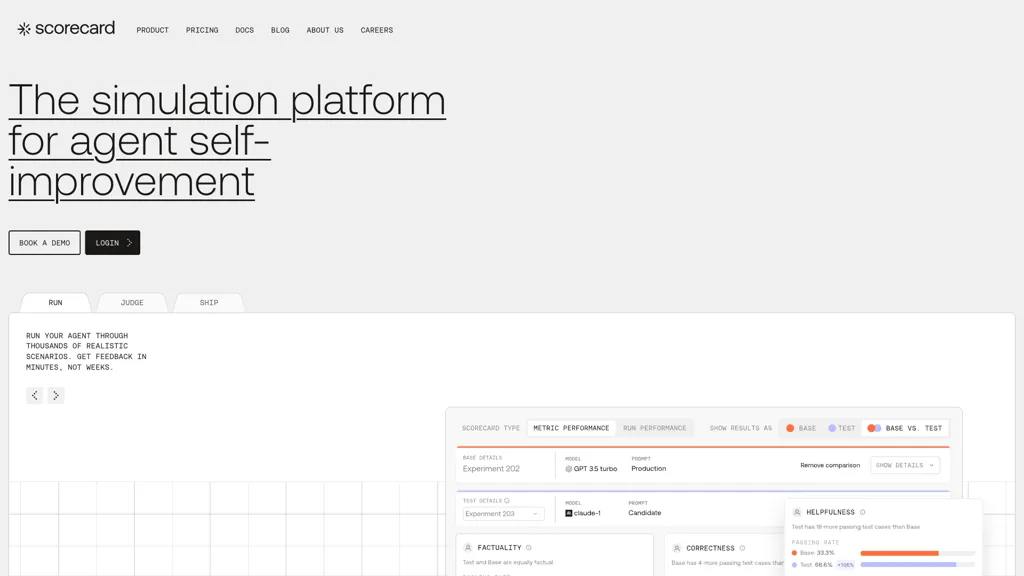Switch to the Judge tab
Image resolution: width=1024 pixels, height=576 pixels.
pos(132,303)
